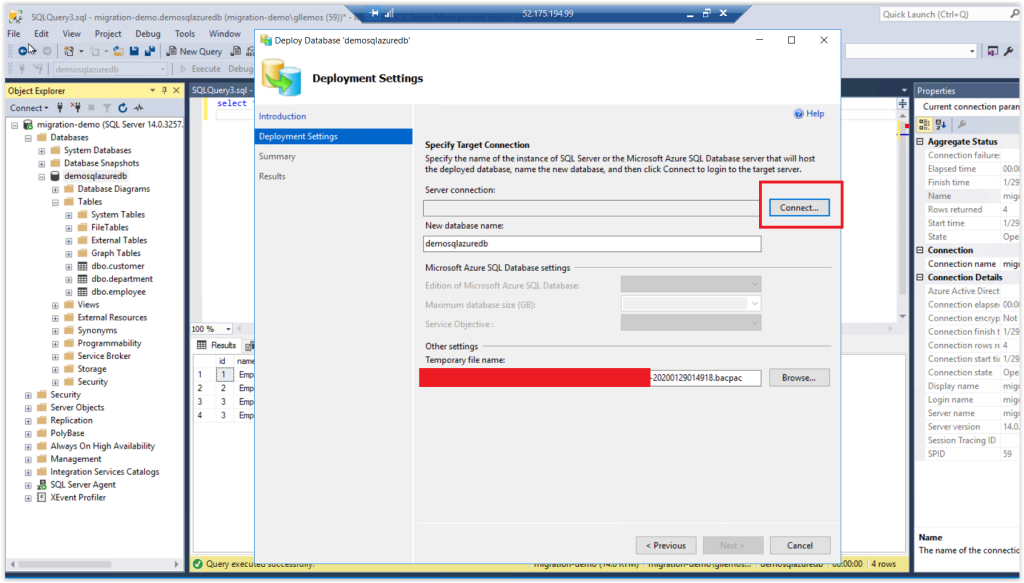The width and height of the screenshot is (1024, 583).
Task: Collapse the migration-demo server node
Action: (x=14, y=125)
